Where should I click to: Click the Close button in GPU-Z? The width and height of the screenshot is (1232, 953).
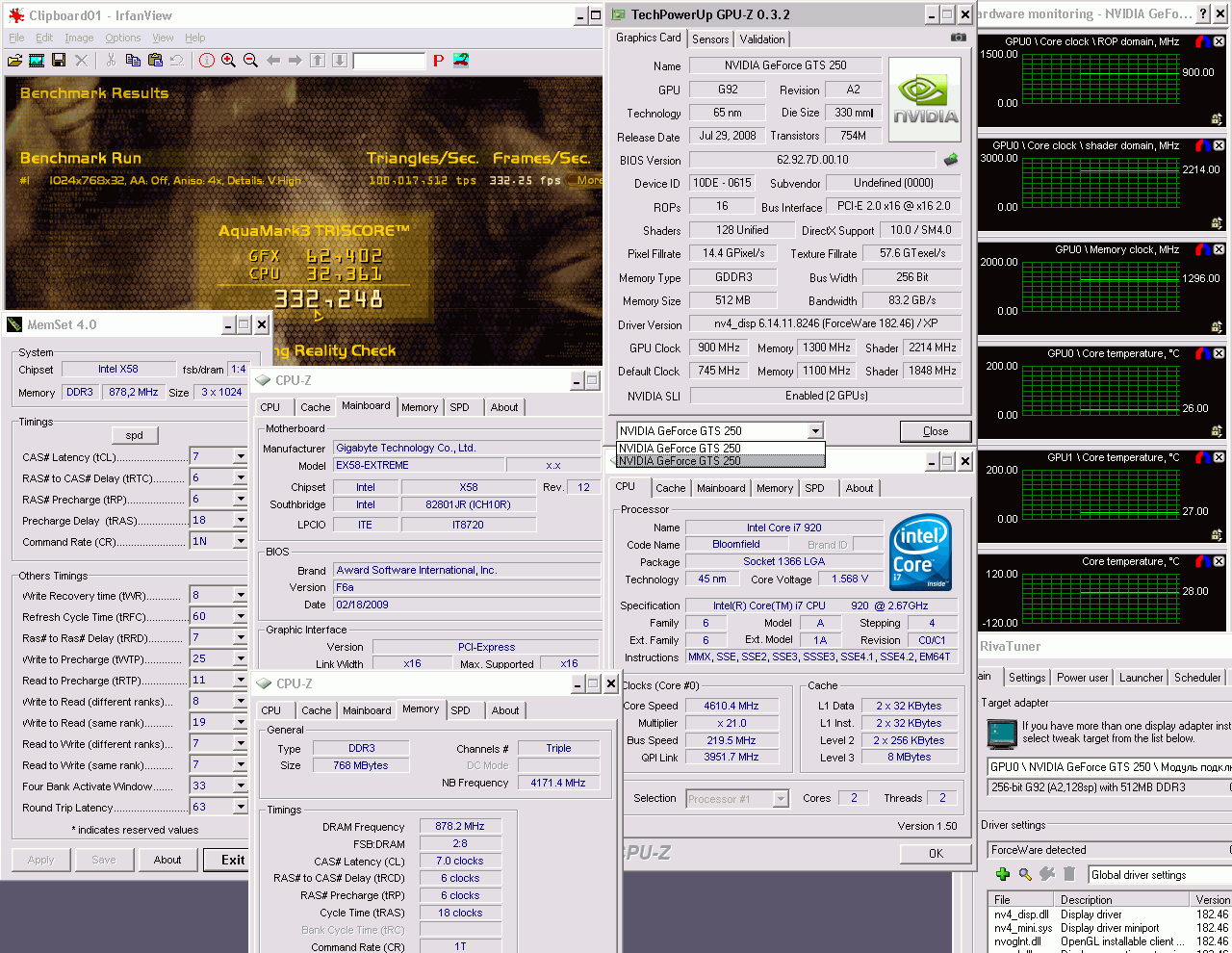pos(936,431)
